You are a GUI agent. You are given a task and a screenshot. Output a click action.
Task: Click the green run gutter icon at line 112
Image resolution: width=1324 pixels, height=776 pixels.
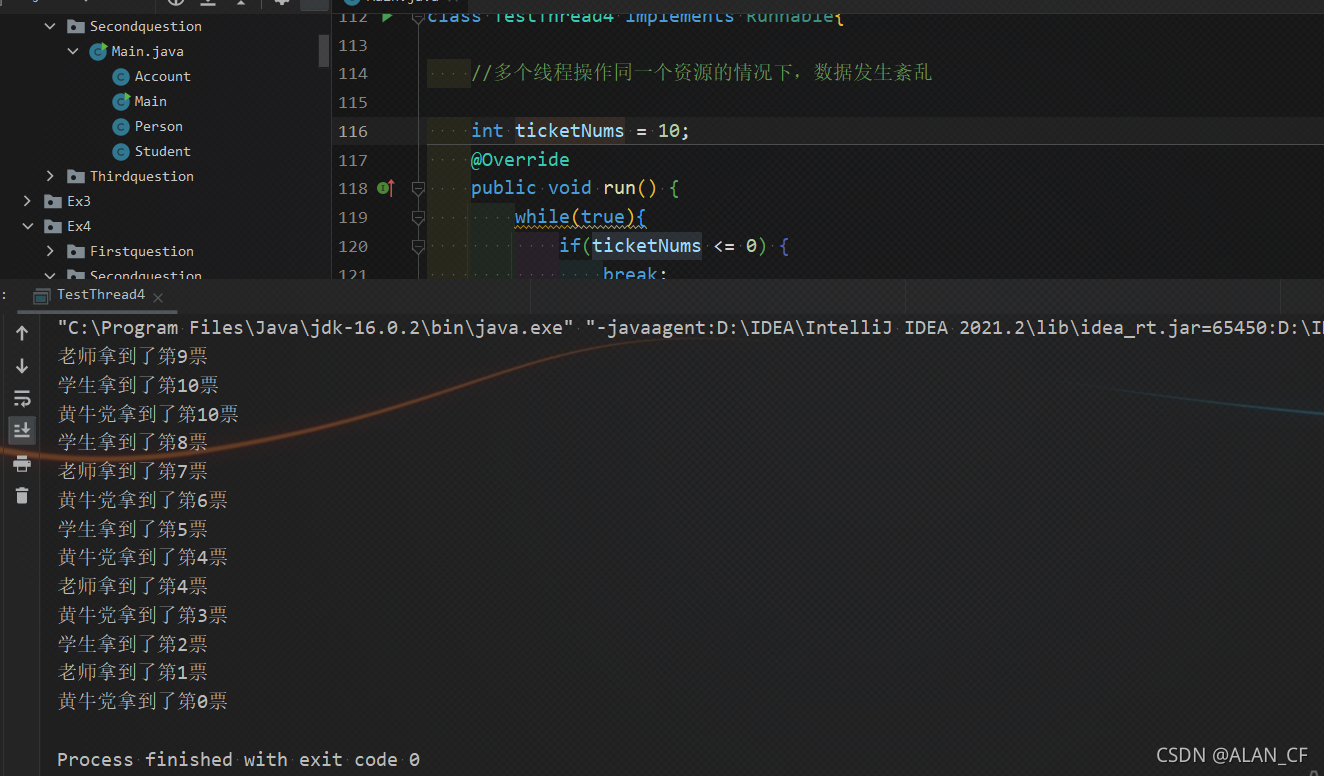(x=387, y=16)
